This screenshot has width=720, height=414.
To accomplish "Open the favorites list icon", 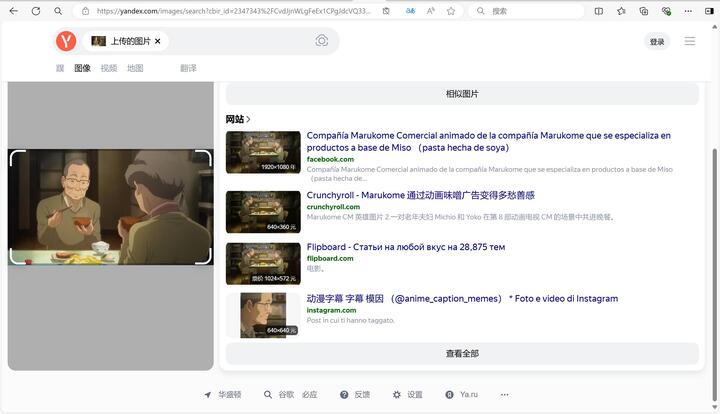I will pos(621,11).
